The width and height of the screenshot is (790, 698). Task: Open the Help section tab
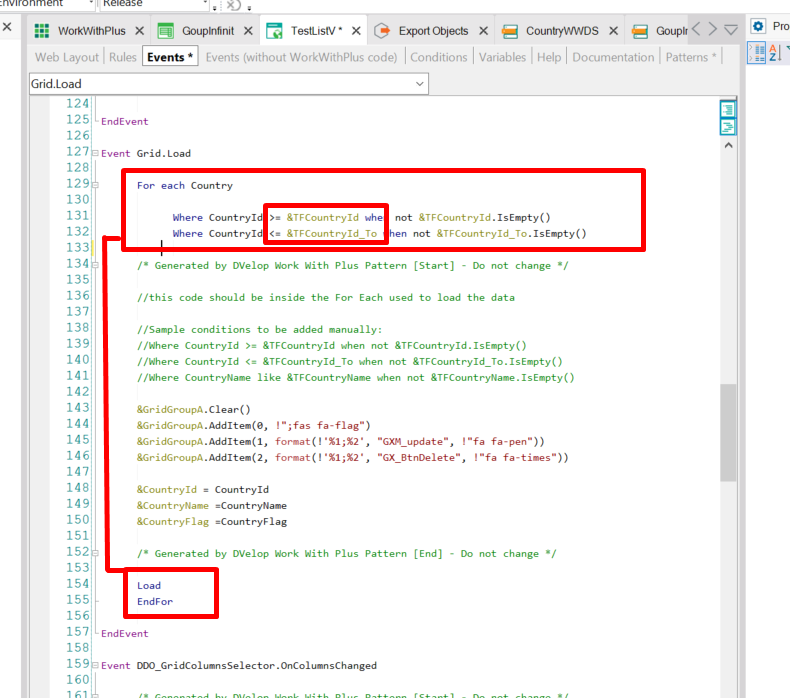[549, 57]
